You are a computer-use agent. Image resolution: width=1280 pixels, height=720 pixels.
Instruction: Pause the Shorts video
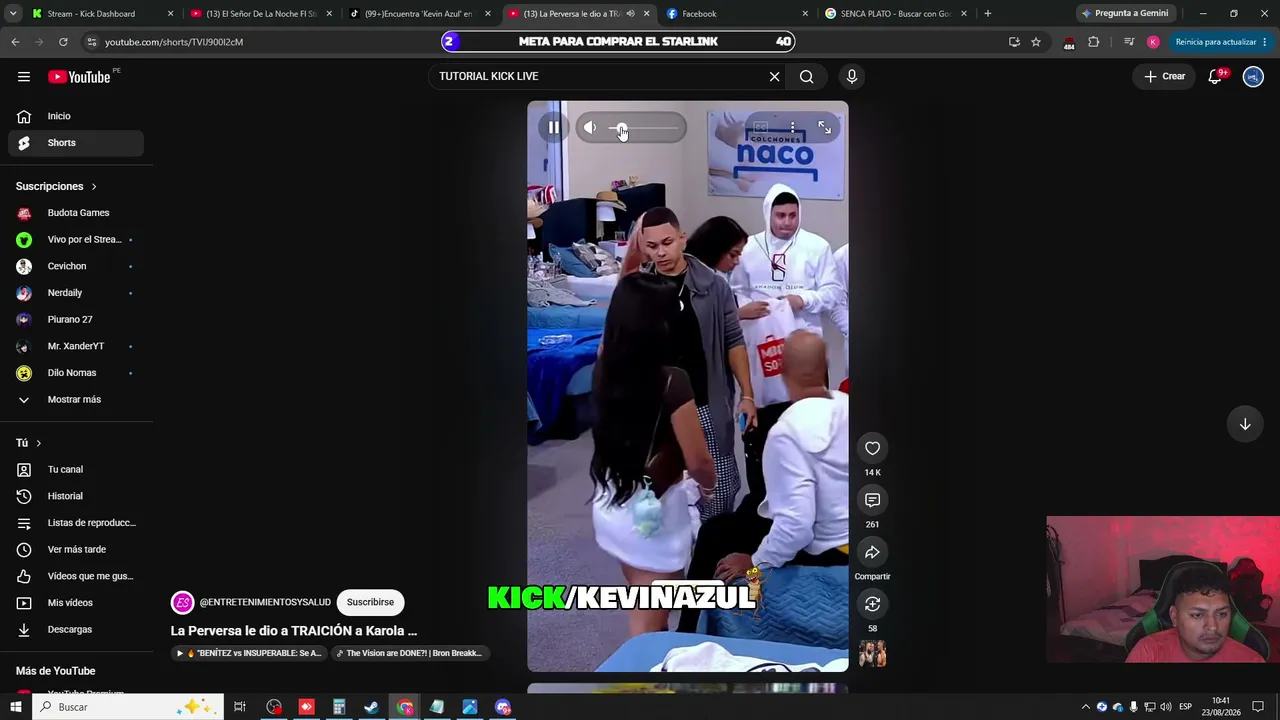553,127
